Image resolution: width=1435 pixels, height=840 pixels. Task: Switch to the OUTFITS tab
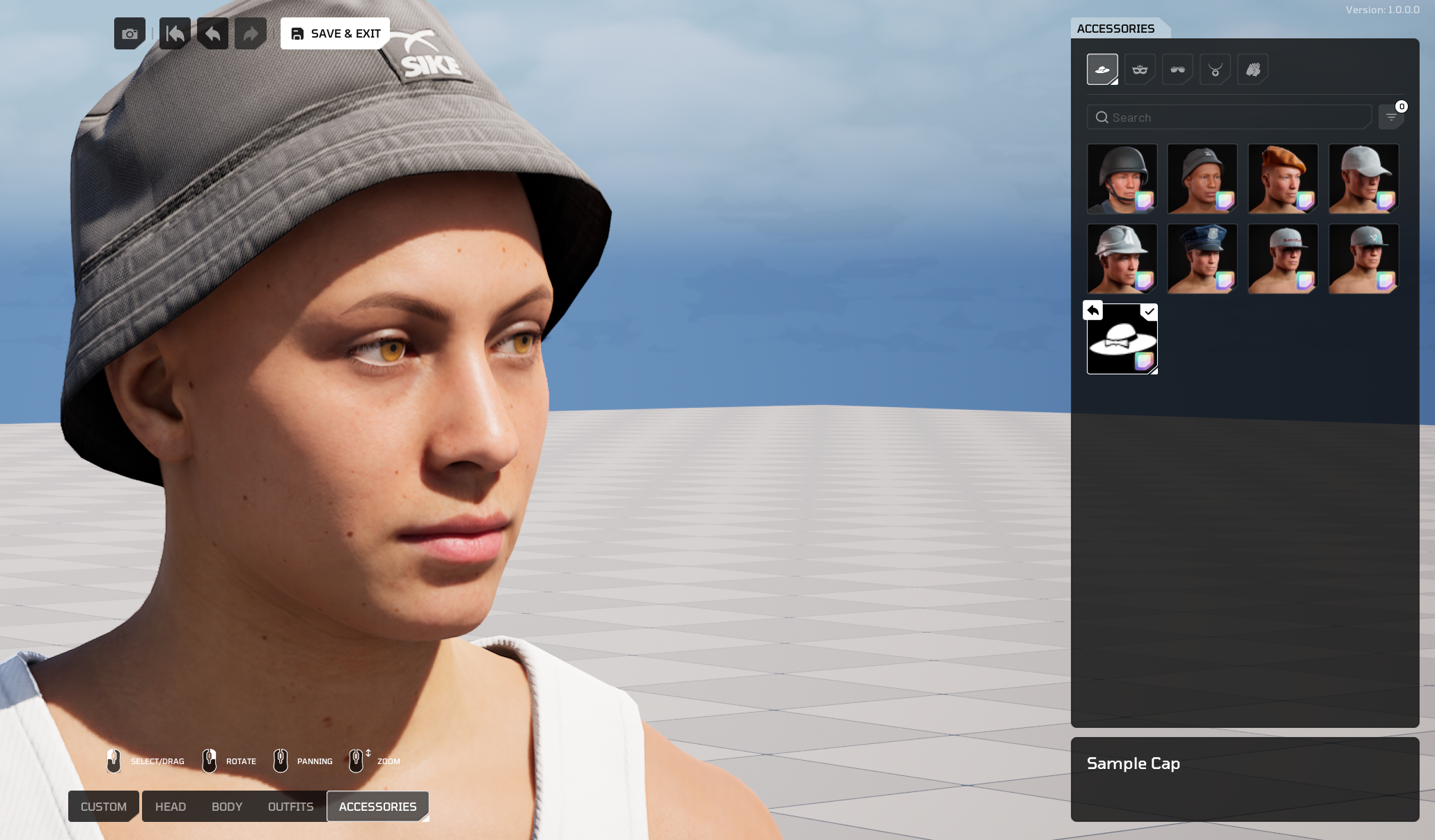pyautogui.click(x=290, y=807)
